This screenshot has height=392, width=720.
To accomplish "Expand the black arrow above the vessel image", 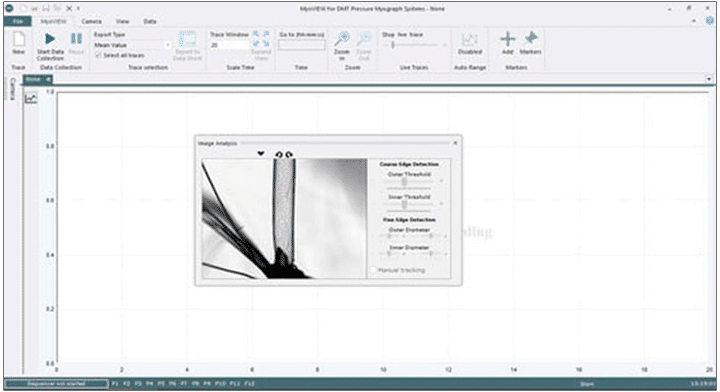I will (261, 153).
